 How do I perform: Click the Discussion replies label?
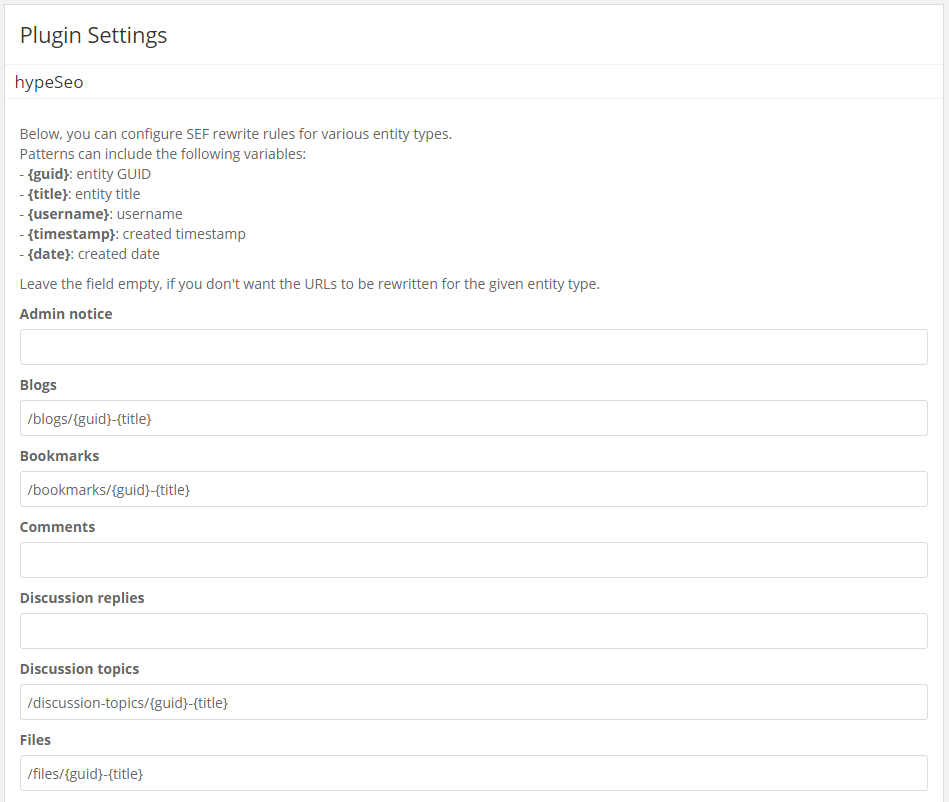tap(82, 598)
